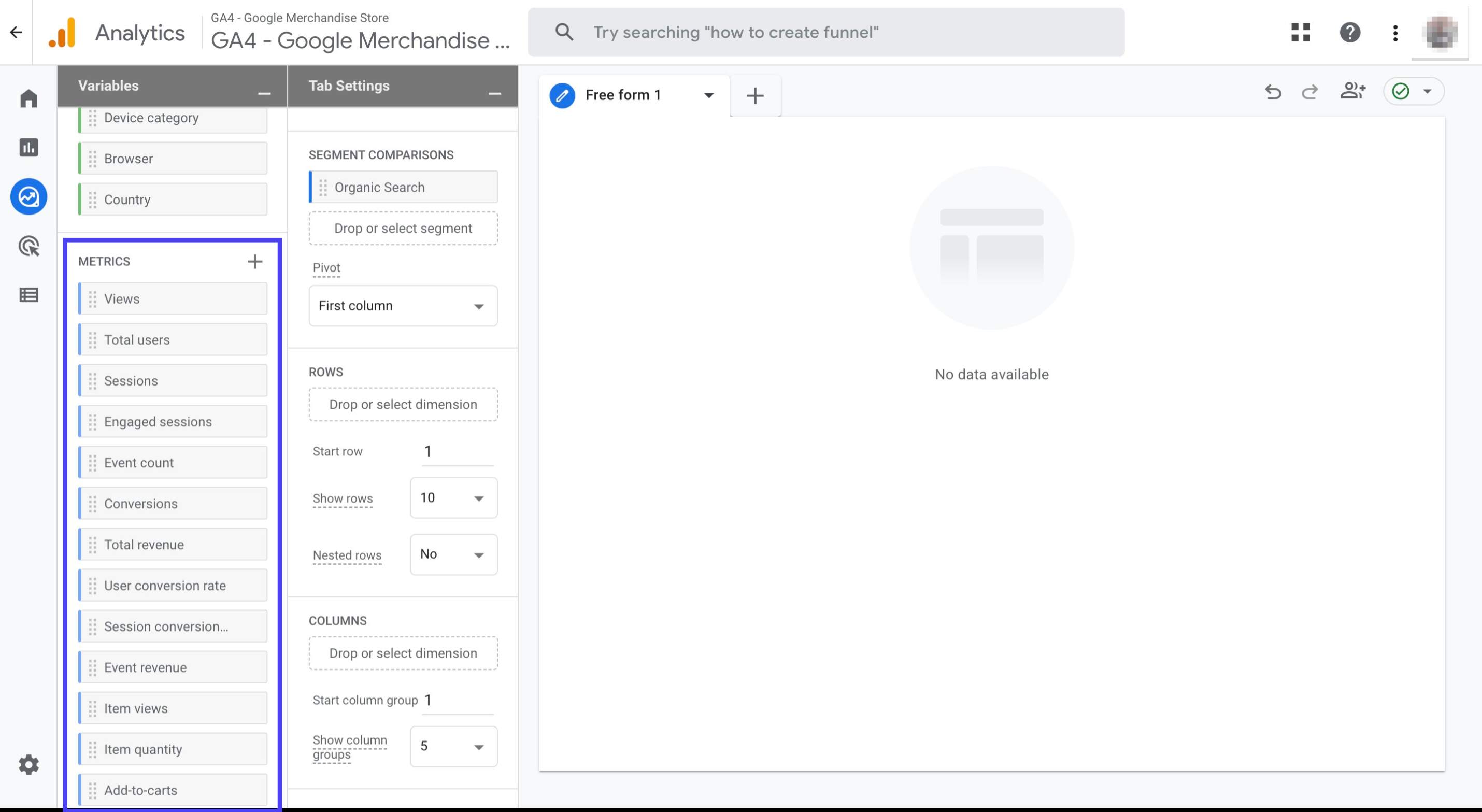
Task: Click Drop or select segment box
Action: [403, 229]
